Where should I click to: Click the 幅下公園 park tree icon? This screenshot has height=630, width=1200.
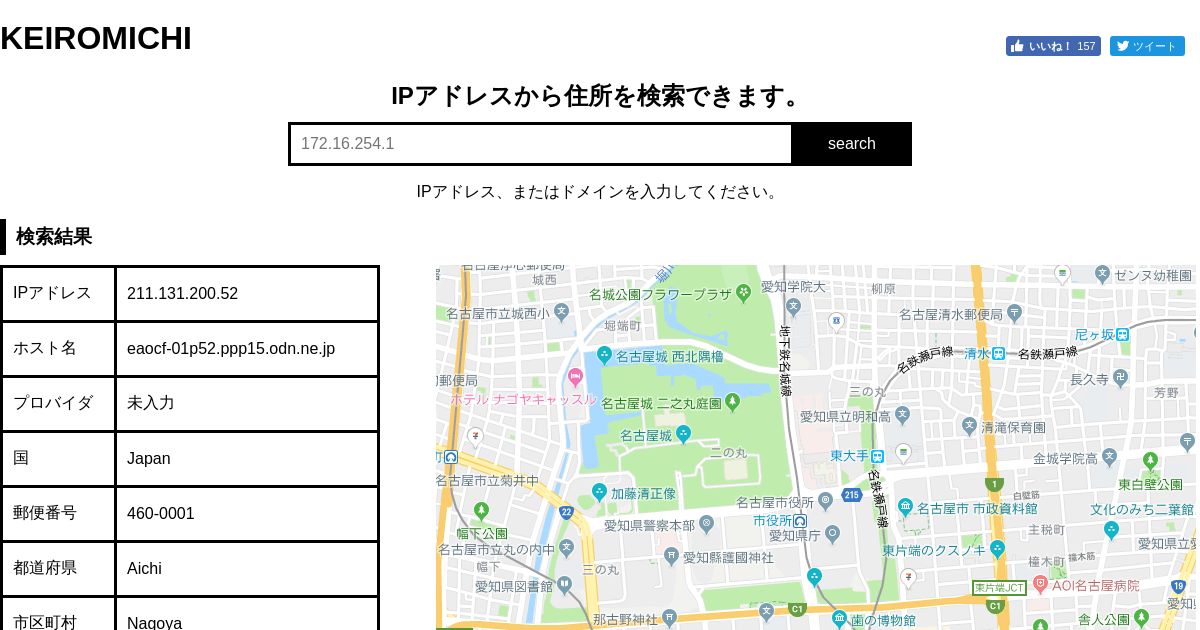click(x=481, y=512)
